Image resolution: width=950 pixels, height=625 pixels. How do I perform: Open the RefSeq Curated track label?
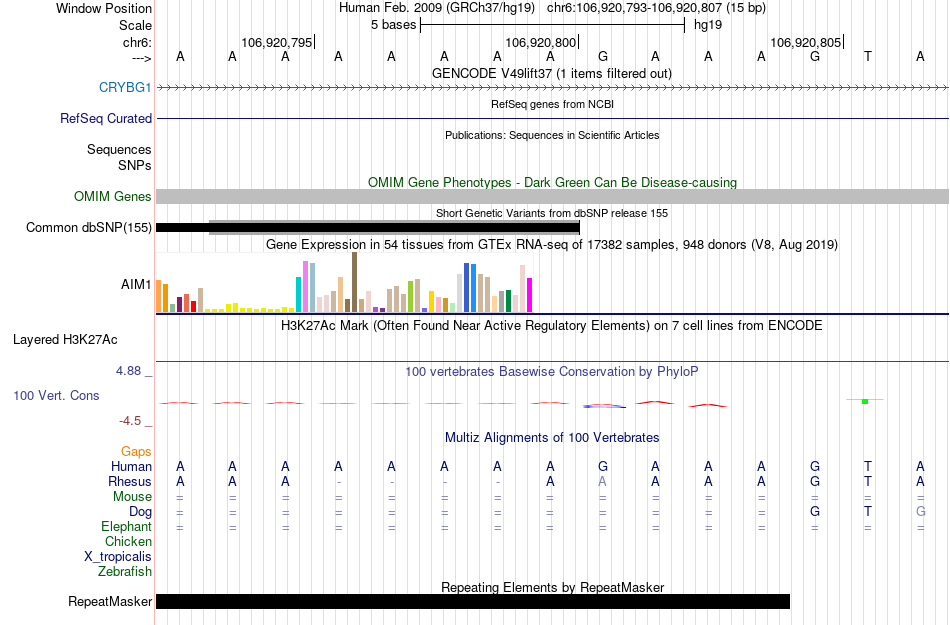pyautogui.click(x=106, y=119)
